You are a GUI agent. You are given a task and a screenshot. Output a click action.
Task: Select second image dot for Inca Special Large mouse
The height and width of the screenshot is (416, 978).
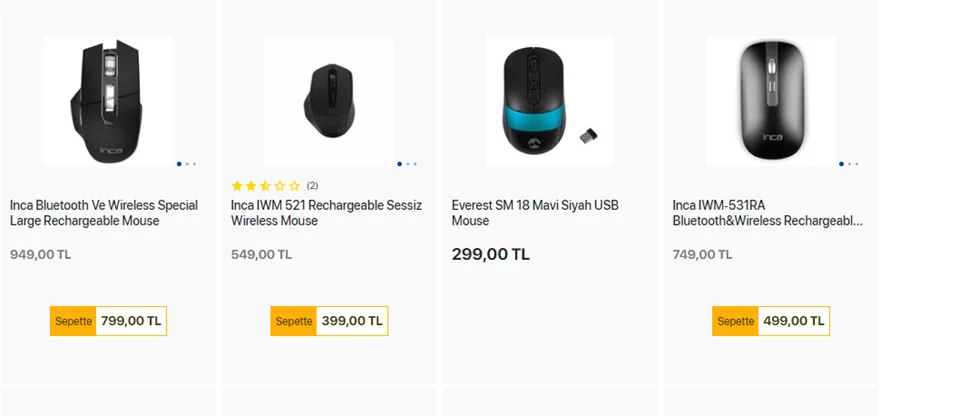(187, 163)
